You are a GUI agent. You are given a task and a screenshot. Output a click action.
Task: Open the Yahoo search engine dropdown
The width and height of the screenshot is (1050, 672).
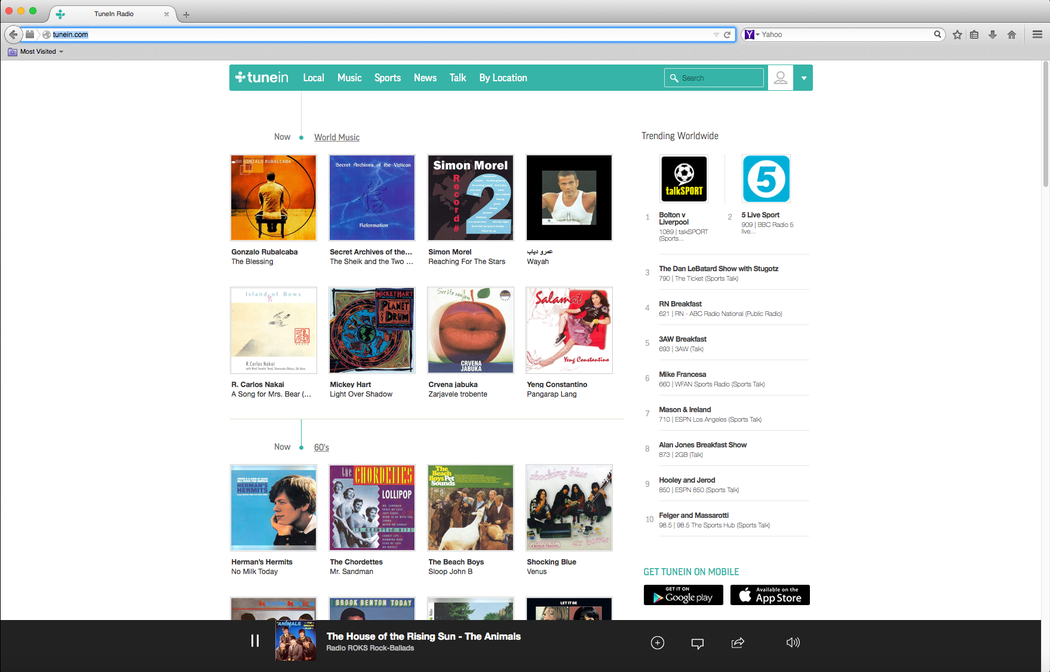pos(751,34)
